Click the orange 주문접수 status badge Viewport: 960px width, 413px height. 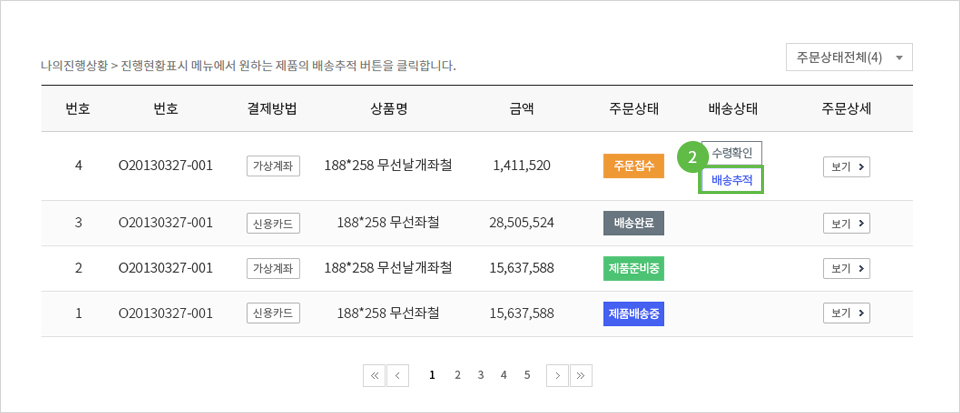[634, 166]
